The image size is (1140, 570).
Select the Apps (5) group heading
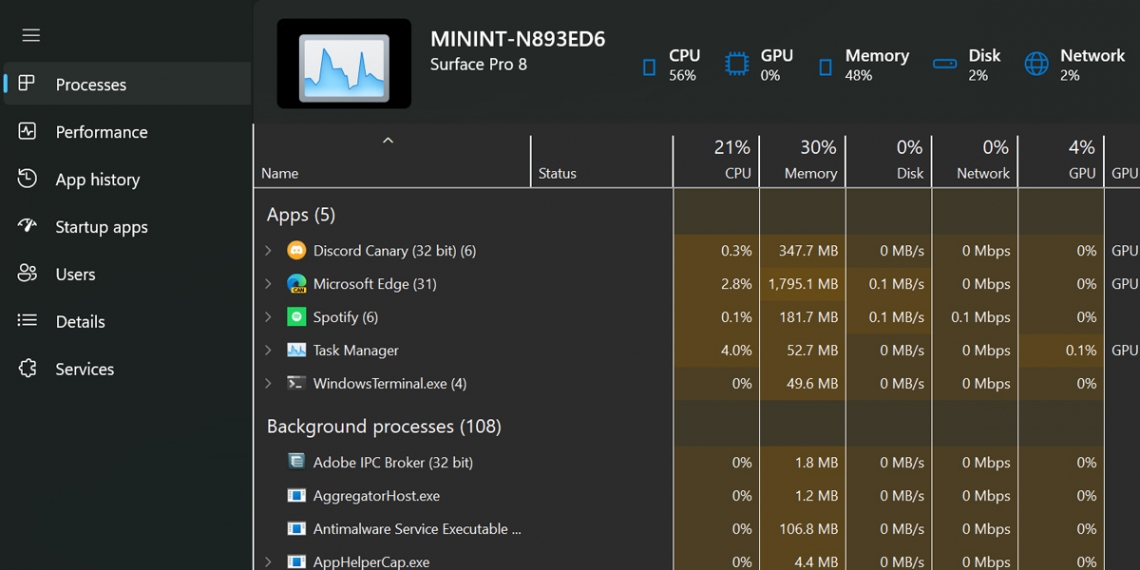coord(301,214)
